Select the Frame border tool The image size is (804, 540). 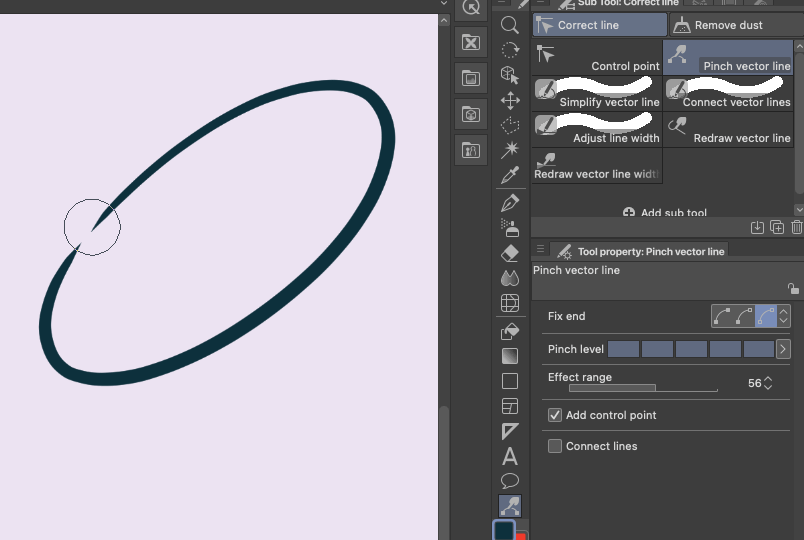[x=510, y=406]
